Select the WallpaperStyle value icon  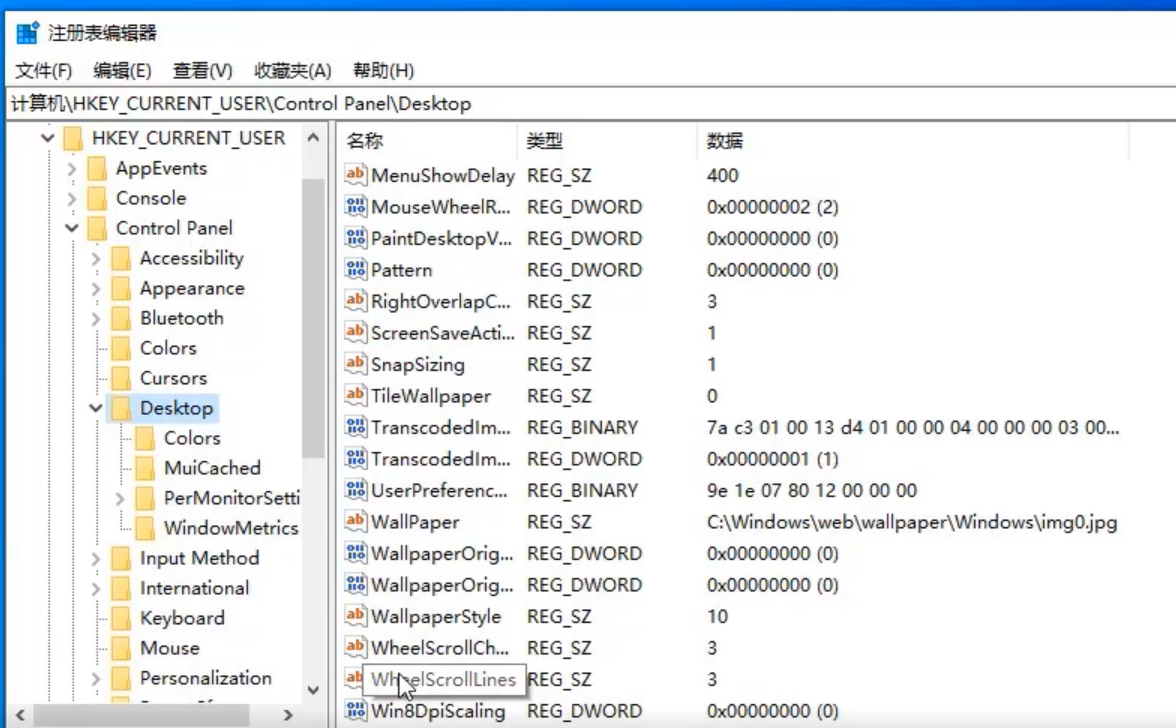click(x=356, y=616)
